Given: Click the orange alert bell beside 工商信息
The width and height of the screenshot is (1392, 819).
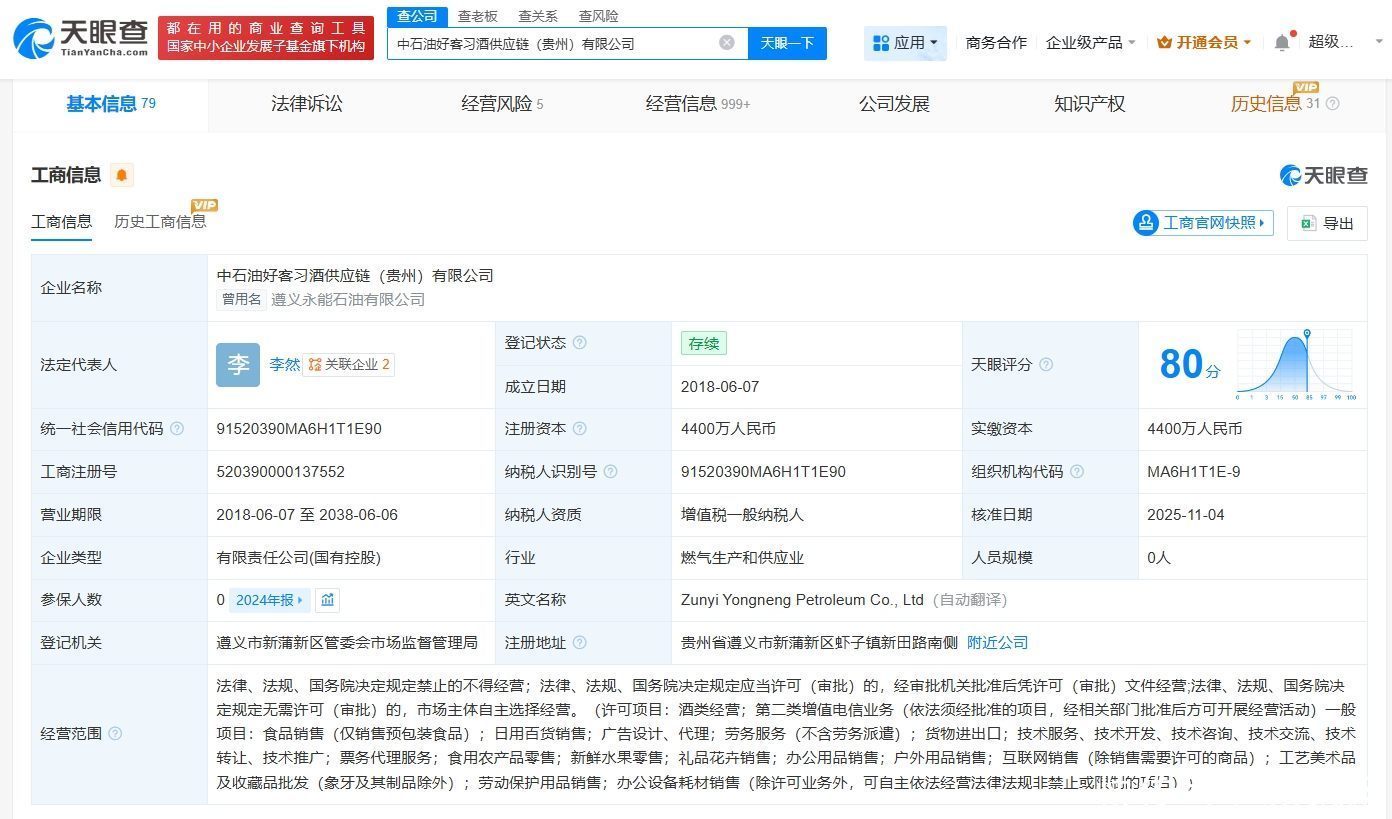Looking at the screenshot, I should tap(121, 175).
